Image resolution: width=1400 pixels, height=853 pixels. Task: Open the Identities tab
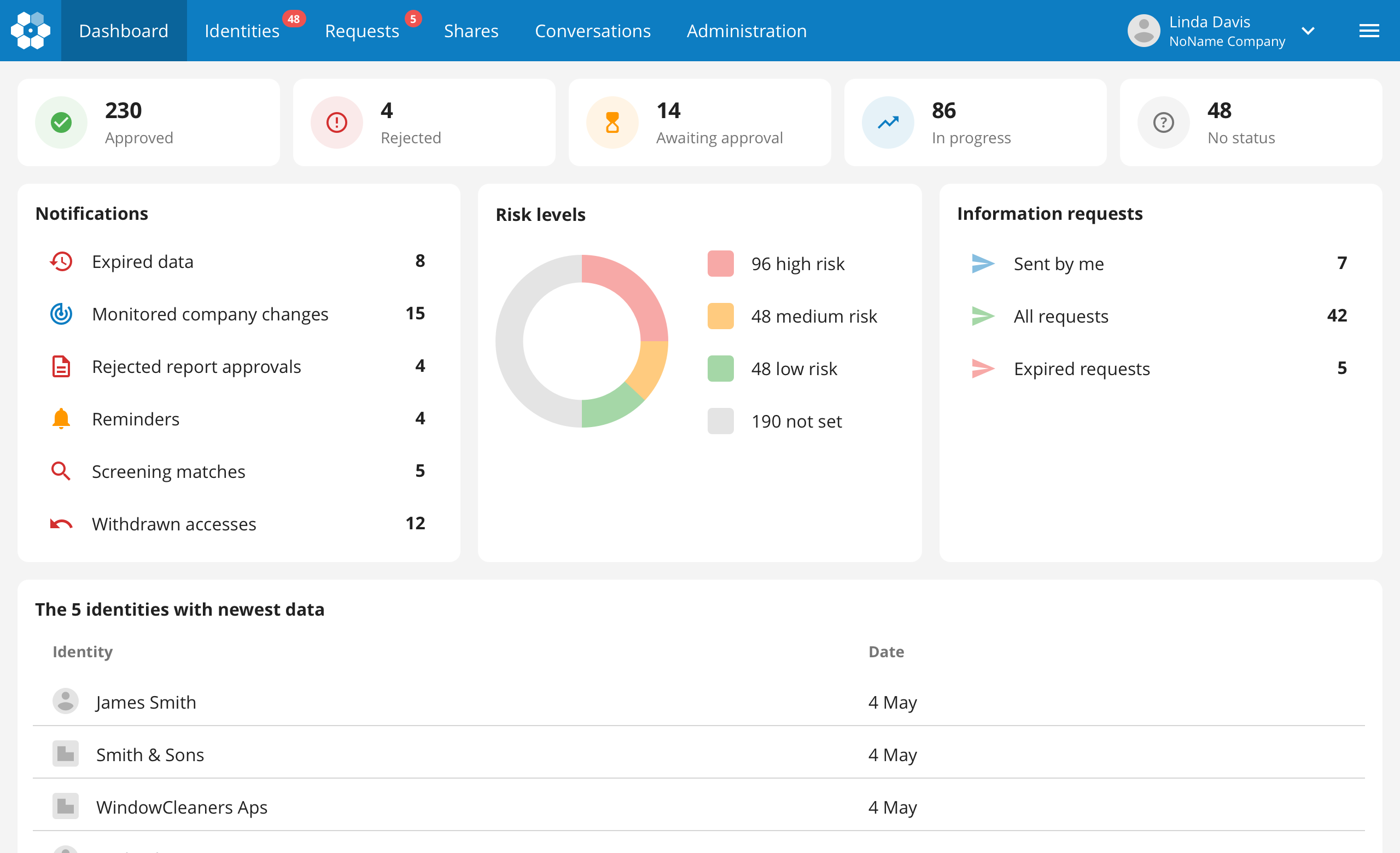tap(242, 31)
